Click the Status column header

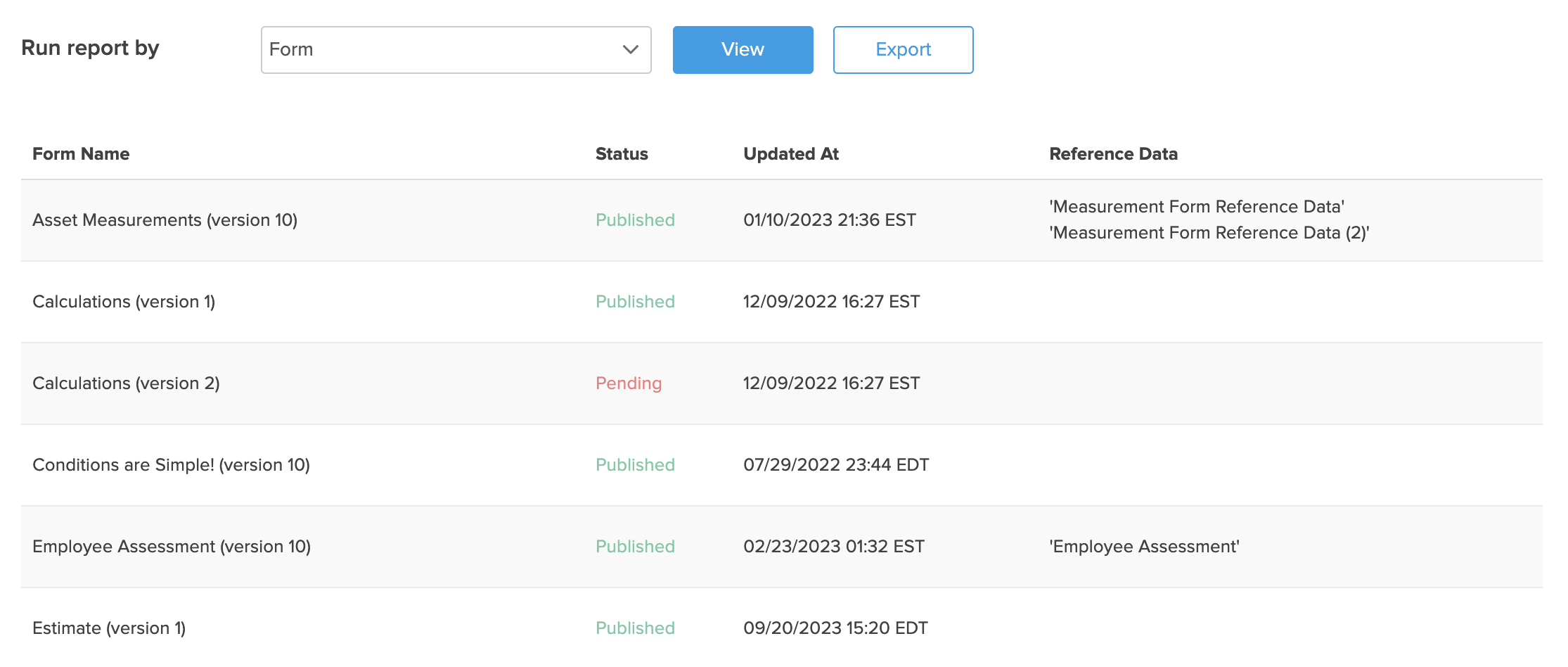pyautogui.click(x=622, y=154)
